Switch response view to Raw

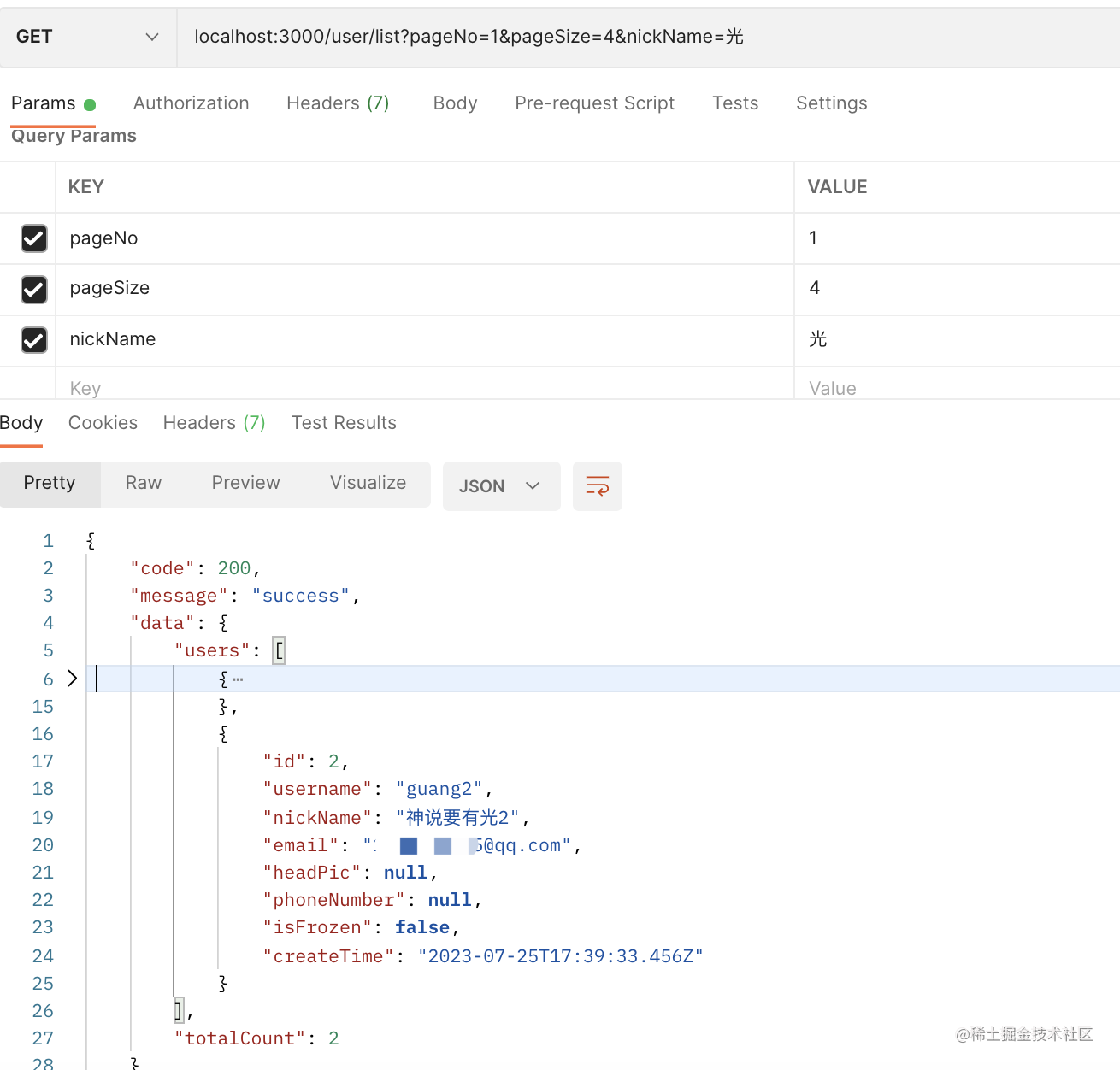pyautogui.click(x=143, y=483)
